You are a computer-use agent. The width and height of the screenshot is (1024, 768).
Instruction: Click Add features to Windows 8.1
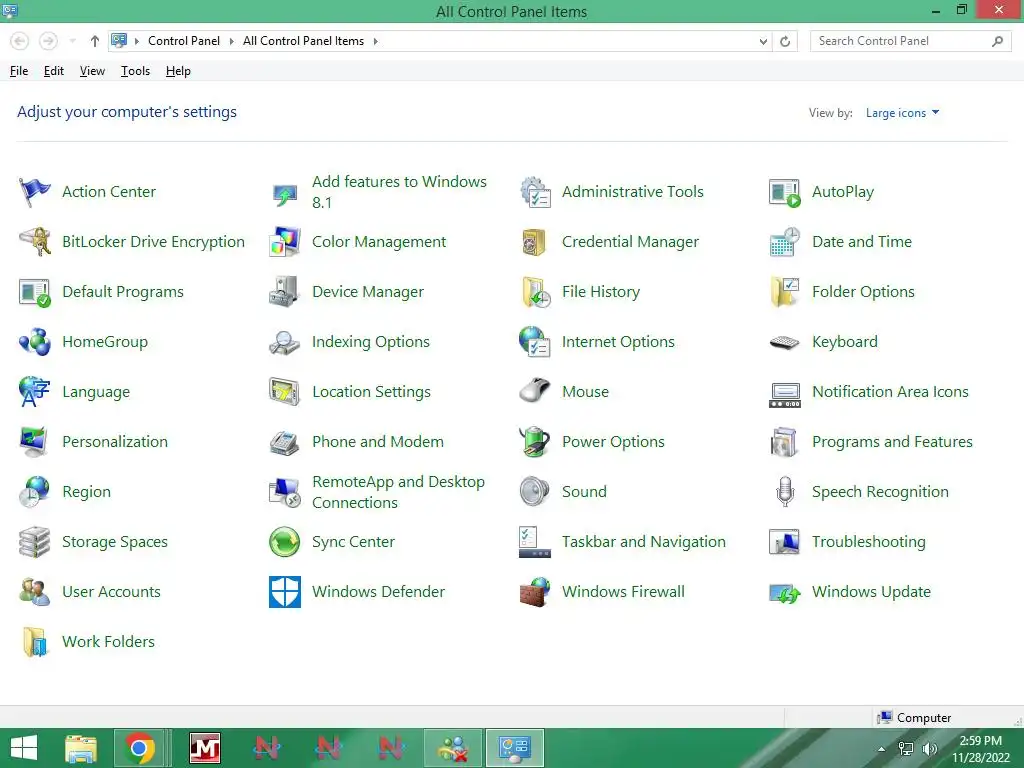(399, 192)
